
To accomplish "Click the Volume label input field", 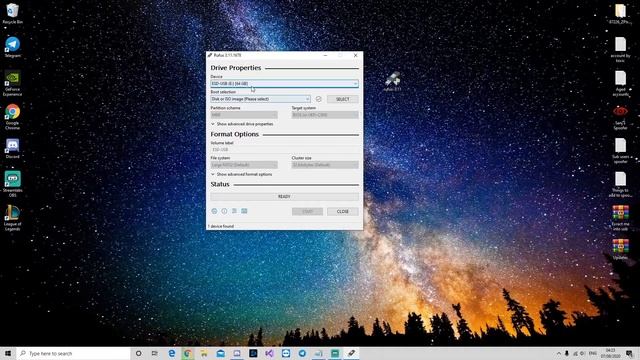I will [284, 150].
